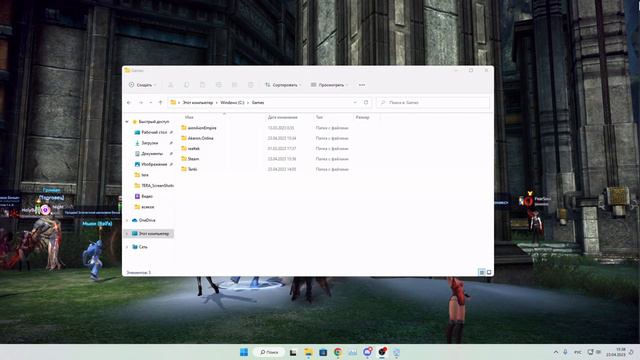
Task: Click the Paste icon in toolbar
Action: click(202, 85)
